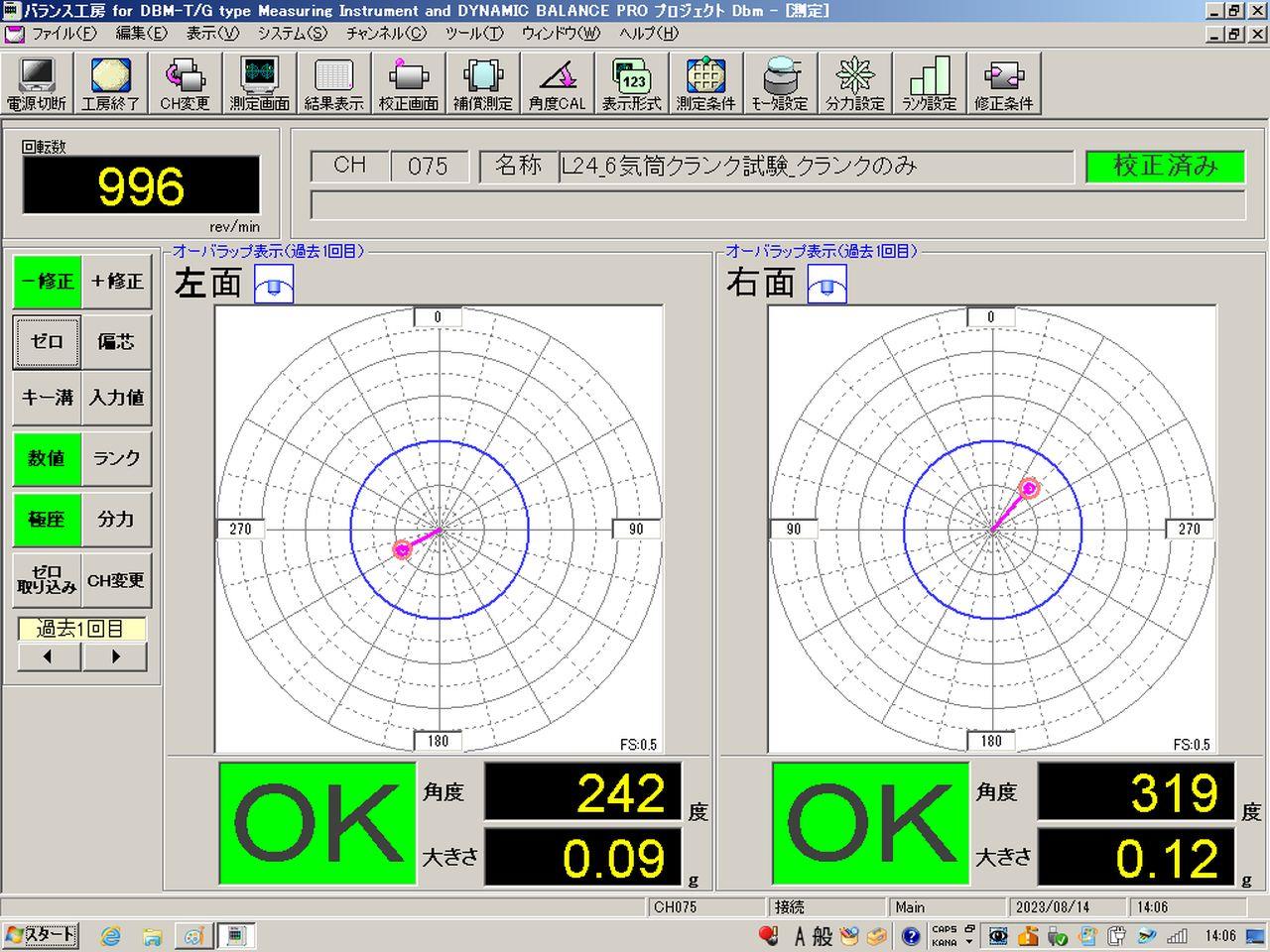Click the view icon beside 右面
Image resolution: width=1270 pixels, height=952 pixels.
[x=826, y=285]
